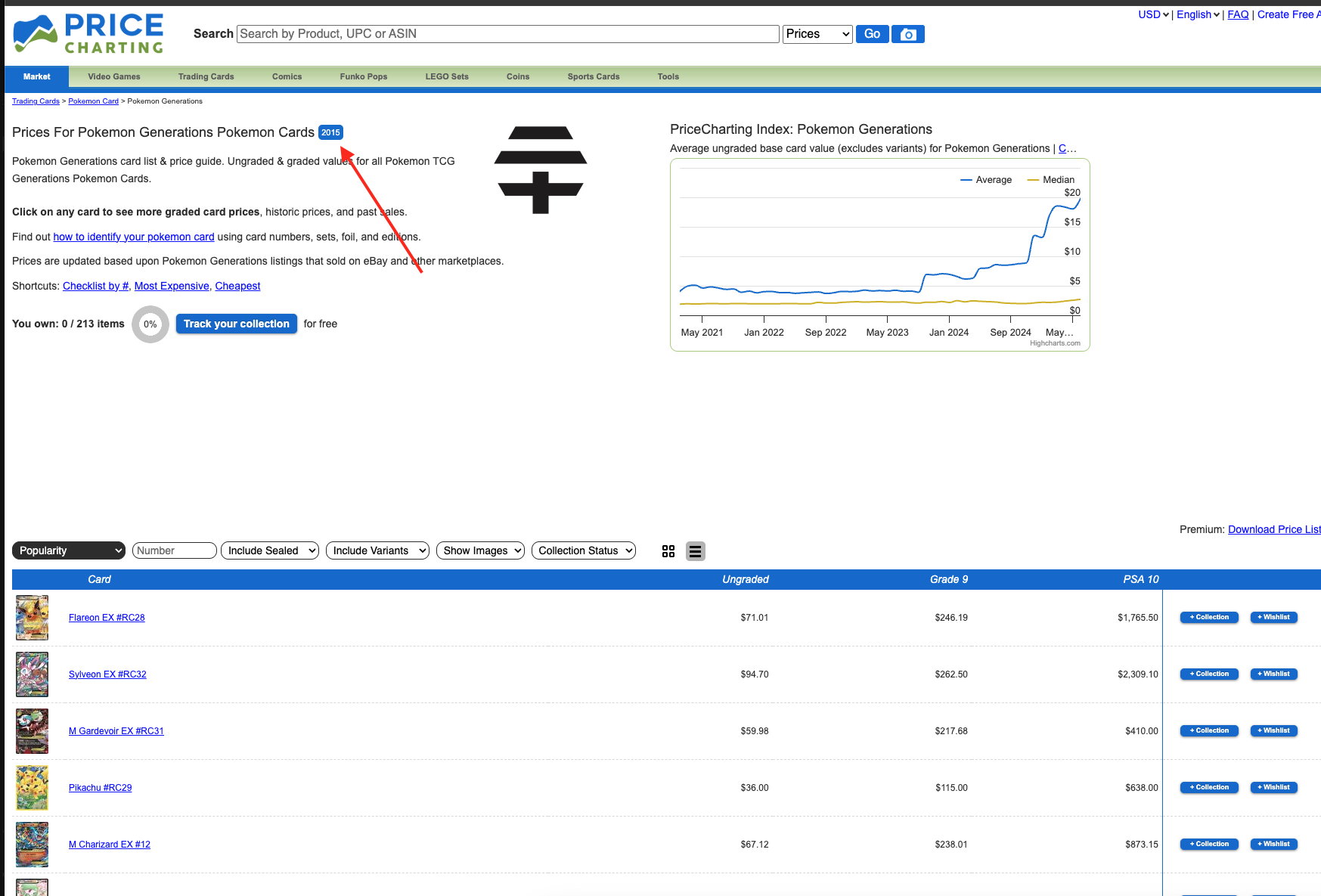Click Cheapest shortcut link
The height and width of the screenshot is (896, 1321).
pyautogui.click(x=237, y=286)
